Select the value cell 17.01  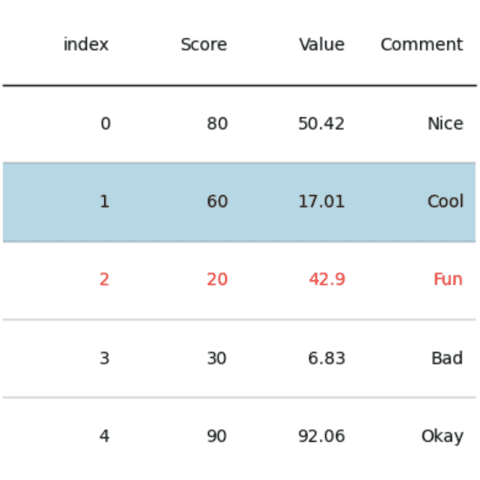tap(321, 201)
